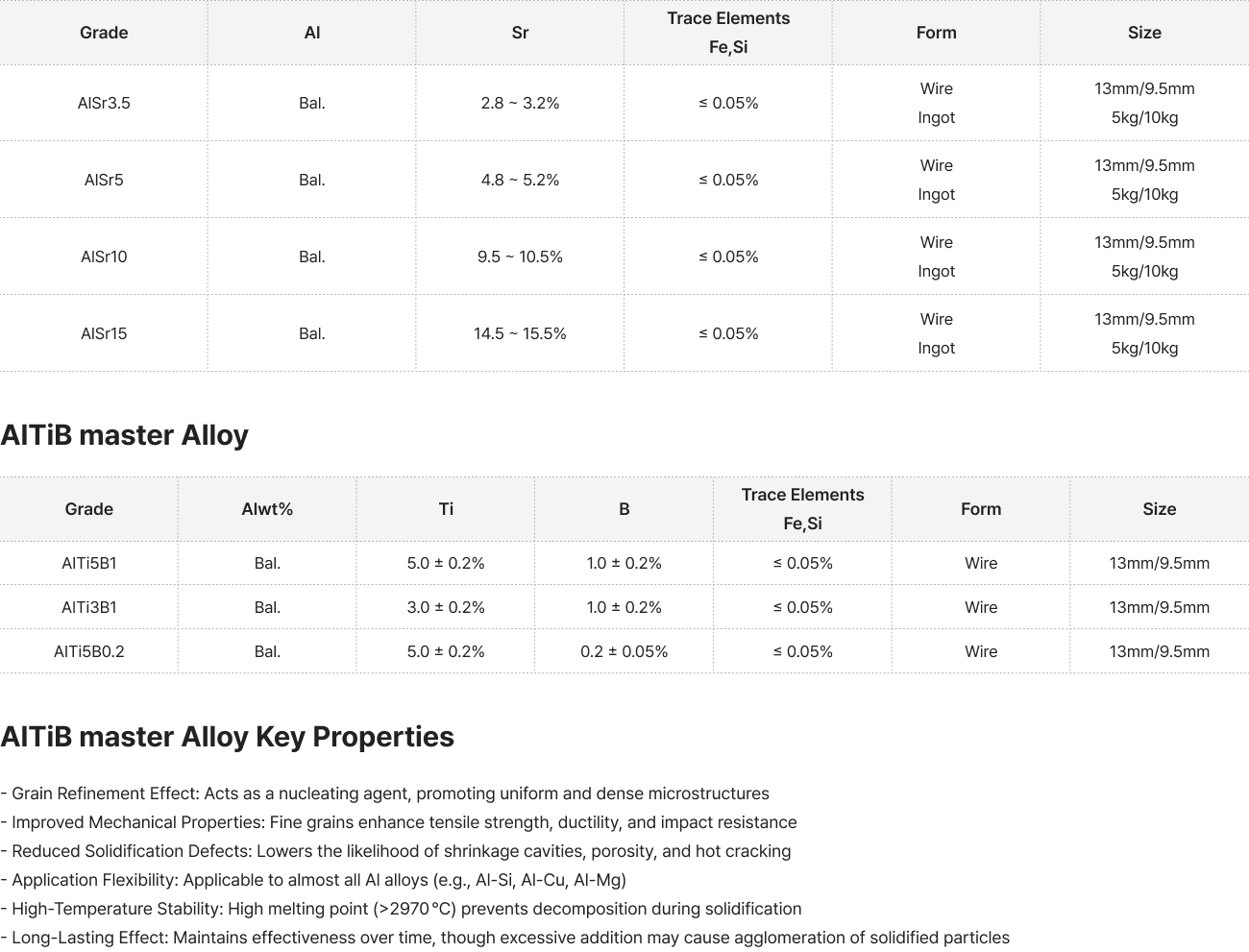Select the AlSr15 grade cell
Viewport: 1249px width, 952px height.
coord(104,333)
